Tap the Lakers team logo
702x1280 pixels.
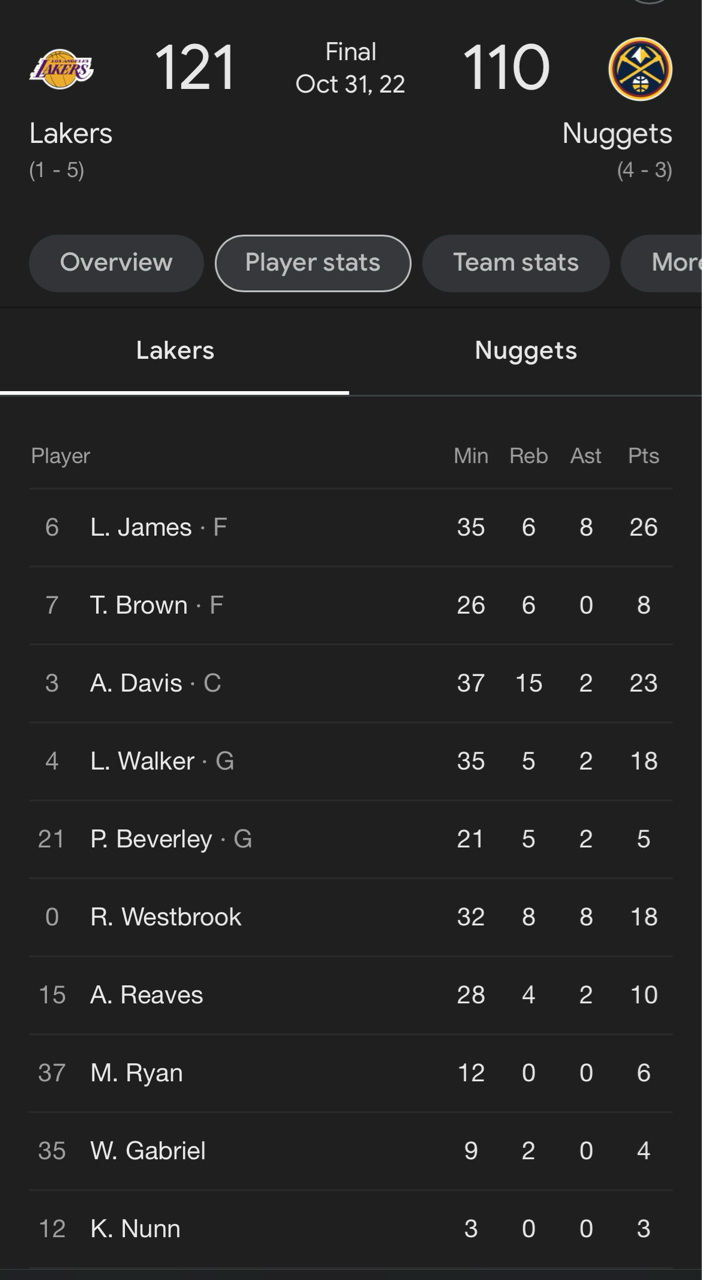click(x=62, y=69)
